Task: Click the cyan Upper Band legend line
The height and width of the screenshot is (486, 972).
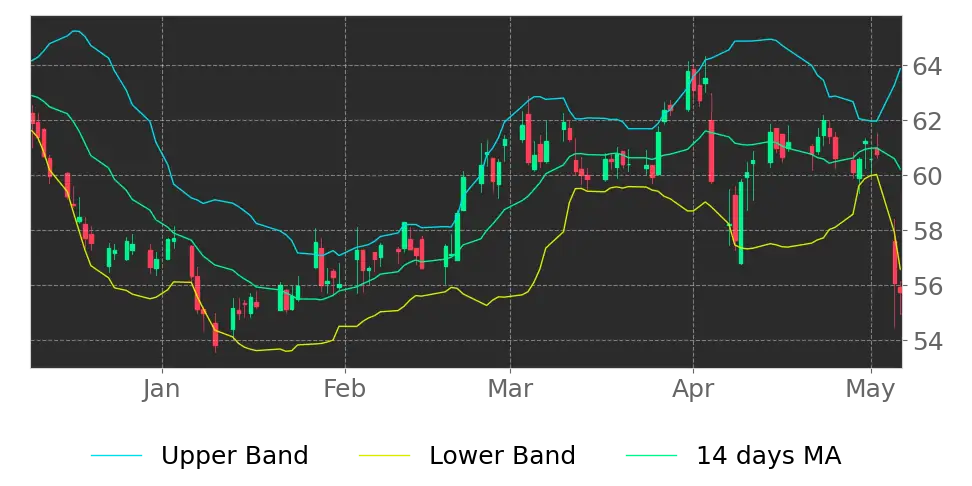Action: [117, 457]
